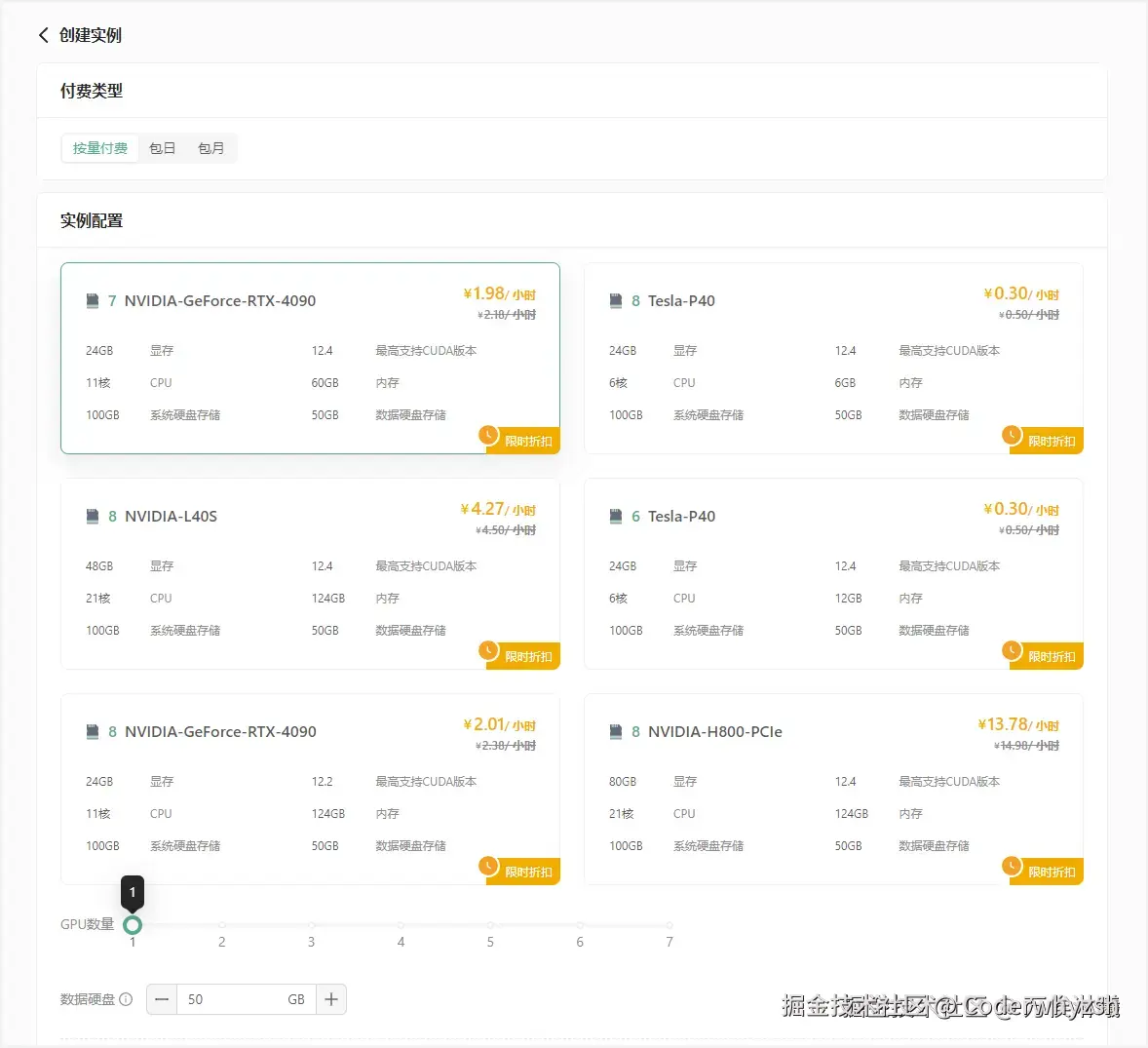The height and width of the screenshot is (1048, 1148).
Task: Click the 12.2 CUDA version value
Action: [323, 782]
